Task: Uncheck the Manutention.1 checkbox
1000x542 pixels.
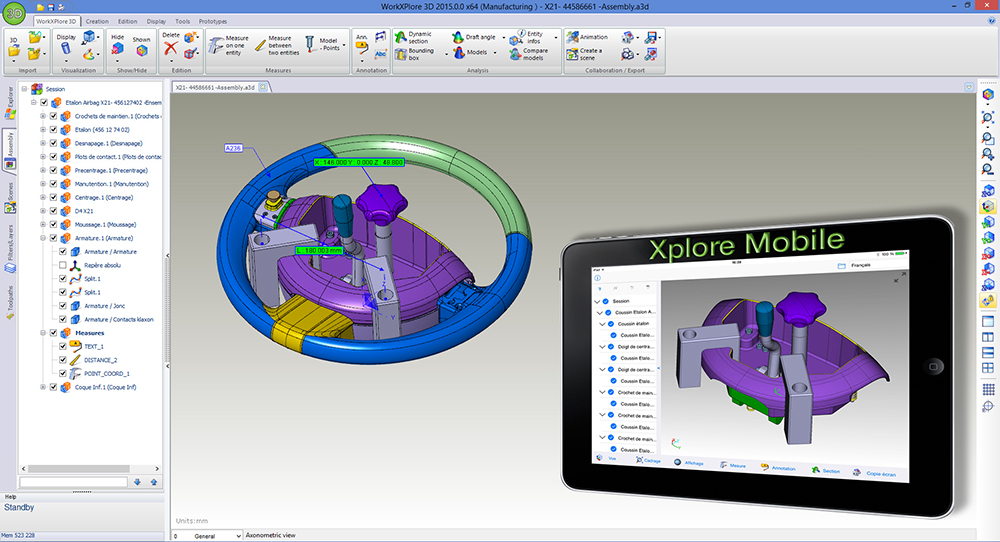Action: (54, 184)
